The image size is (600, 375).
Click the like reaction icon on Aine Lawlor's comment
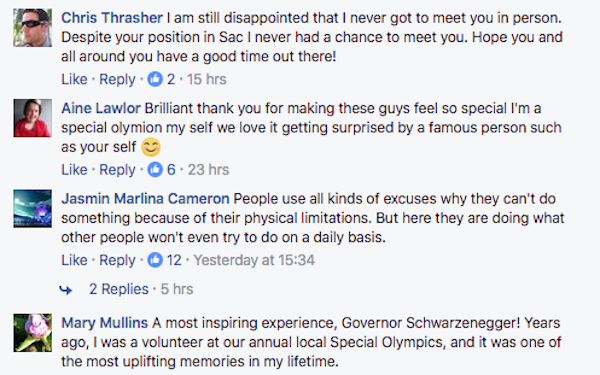coord(155,170)
